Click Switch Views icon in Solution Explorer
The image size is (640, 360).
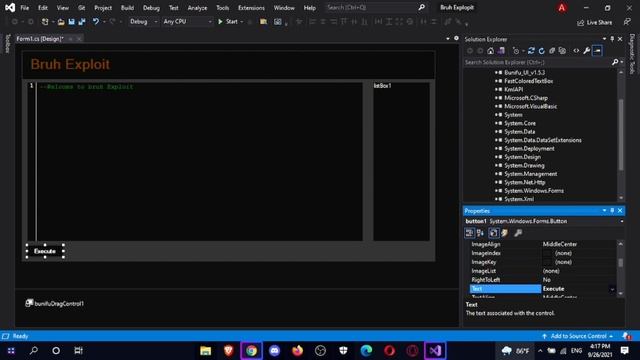click(x=501, y=51)
